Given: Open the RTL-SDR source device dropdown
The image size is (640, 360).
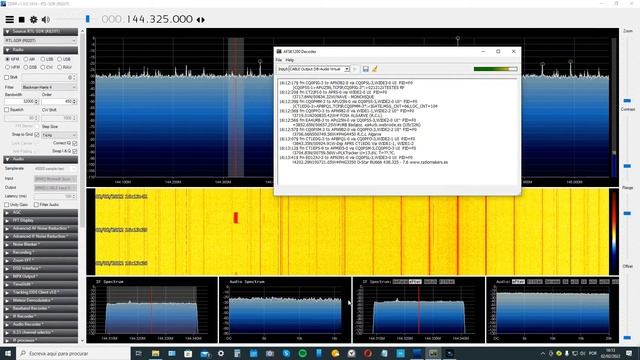Looking at the screenshot, I should [40, 40].
